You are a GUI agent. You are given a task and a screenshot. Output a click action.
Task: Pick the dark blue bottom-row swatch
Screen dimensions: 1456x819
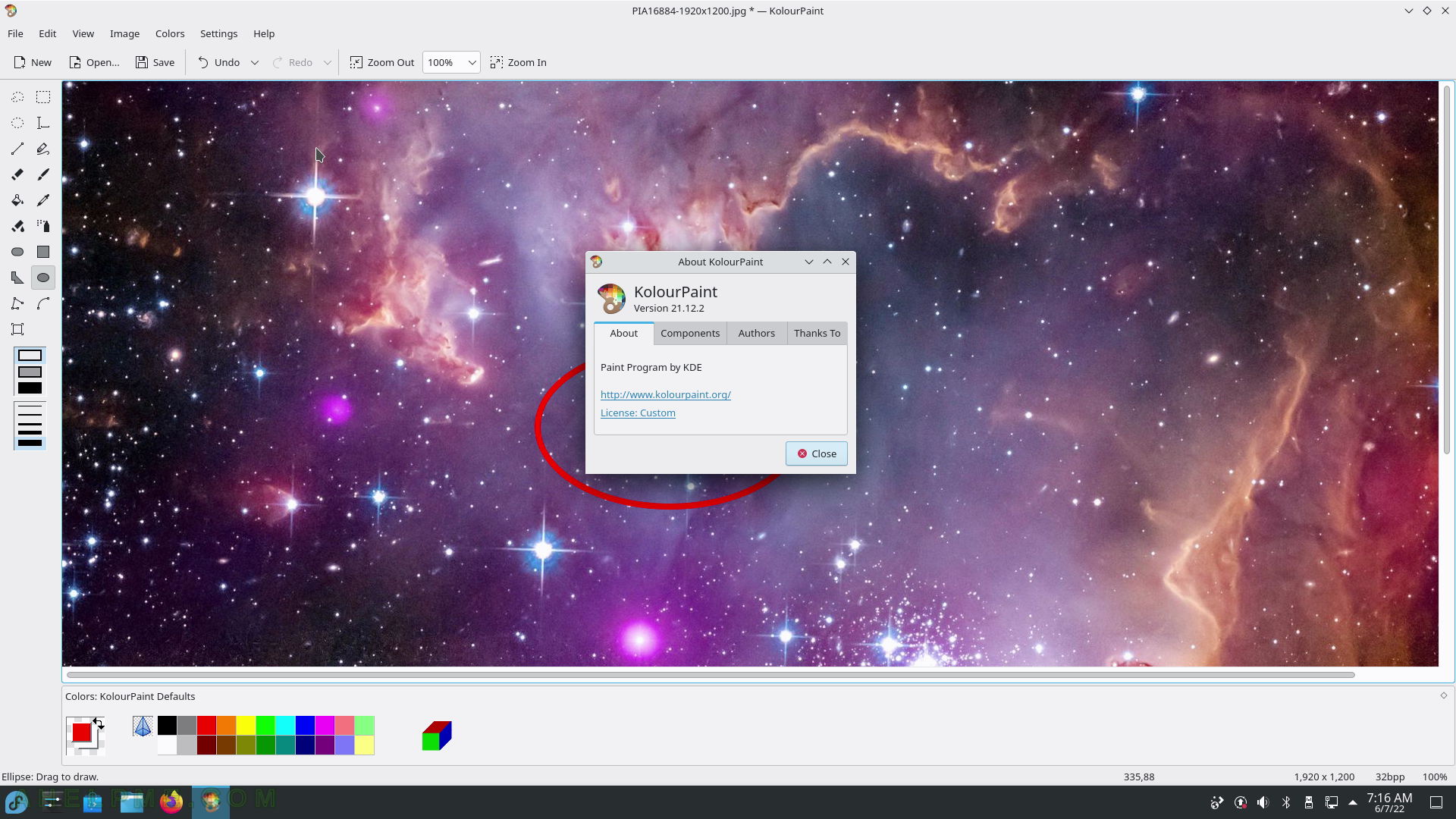coord(305,745)
